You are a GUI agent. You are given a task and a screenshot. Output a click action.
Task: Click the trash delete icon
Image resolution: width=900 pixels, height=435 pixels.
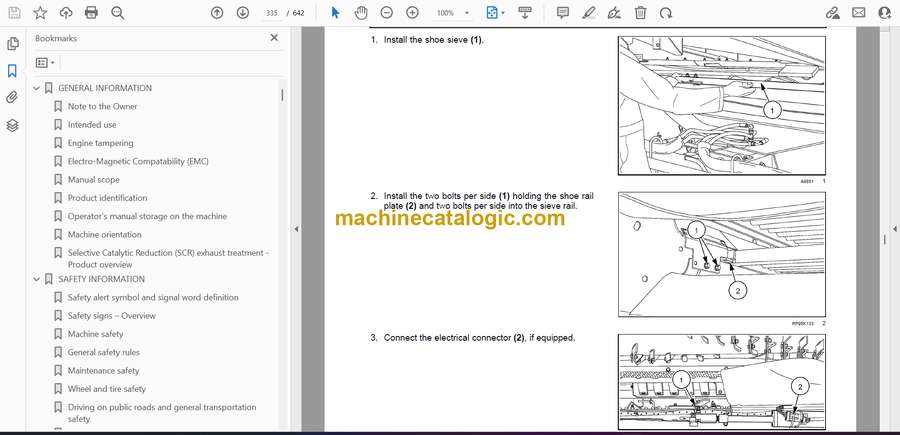641,13
